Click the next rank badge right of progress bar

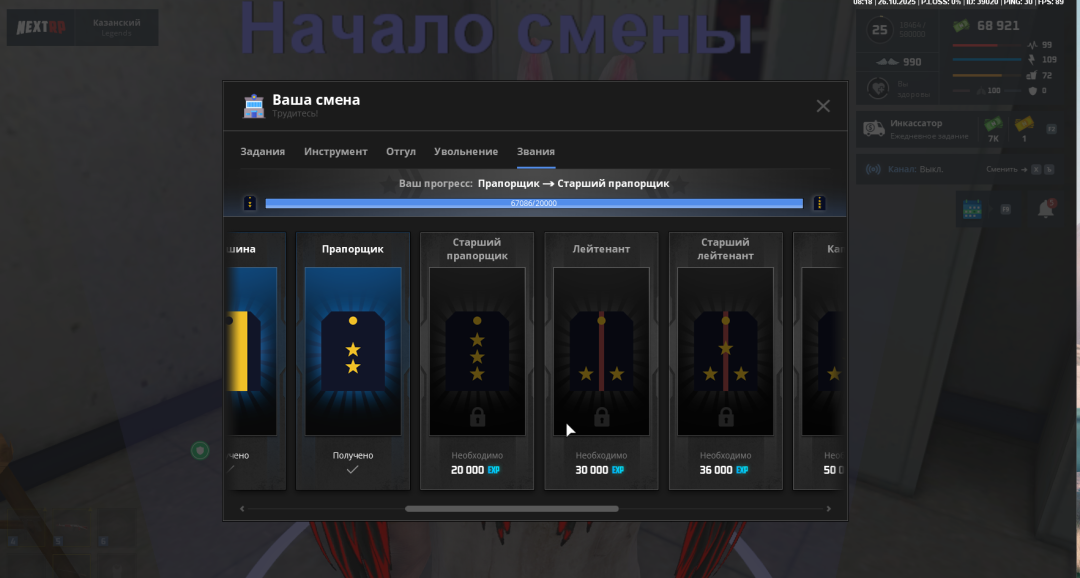coord(819,203)
